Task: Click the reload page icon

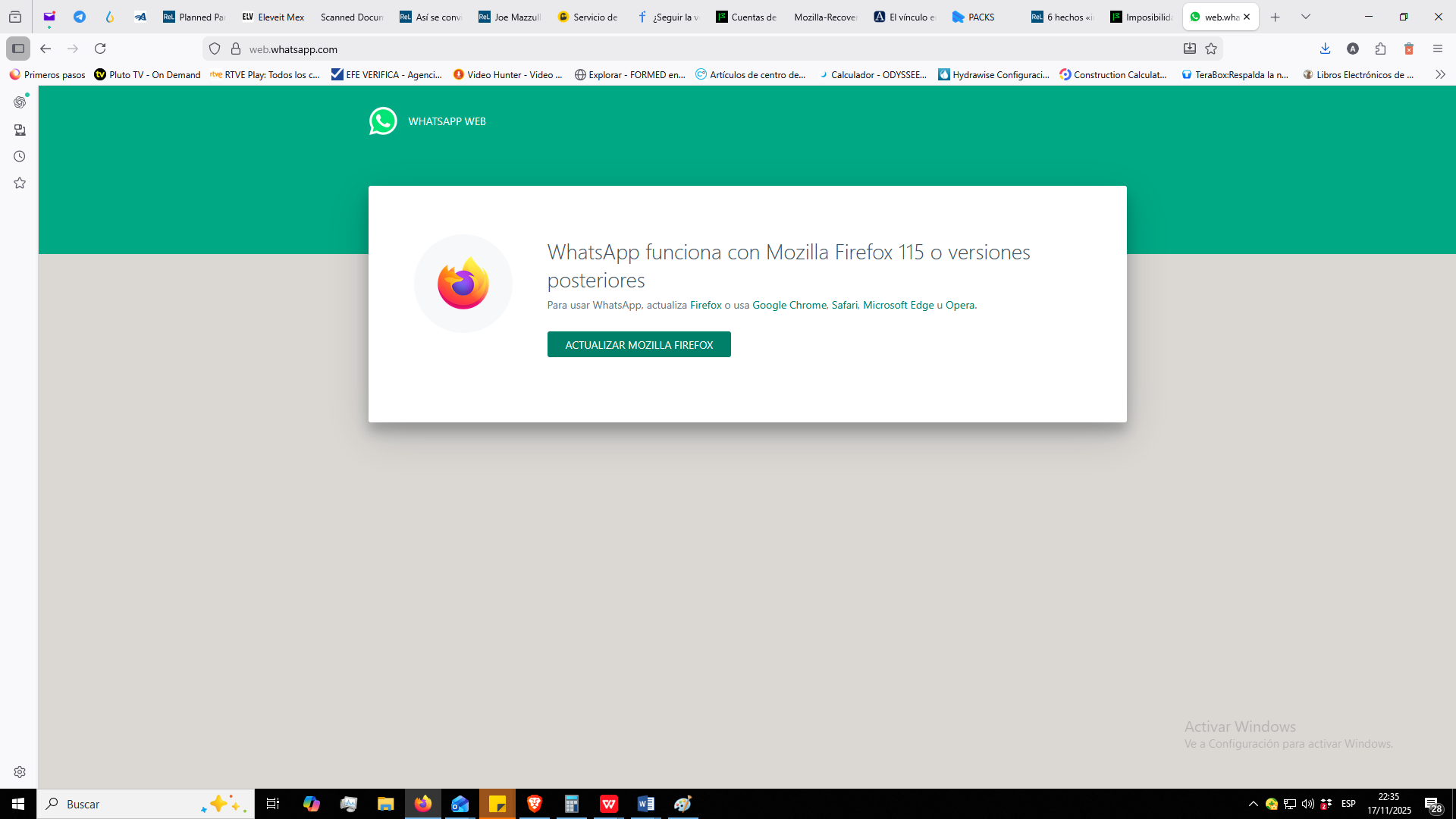Action: click(x=100, y=49)
